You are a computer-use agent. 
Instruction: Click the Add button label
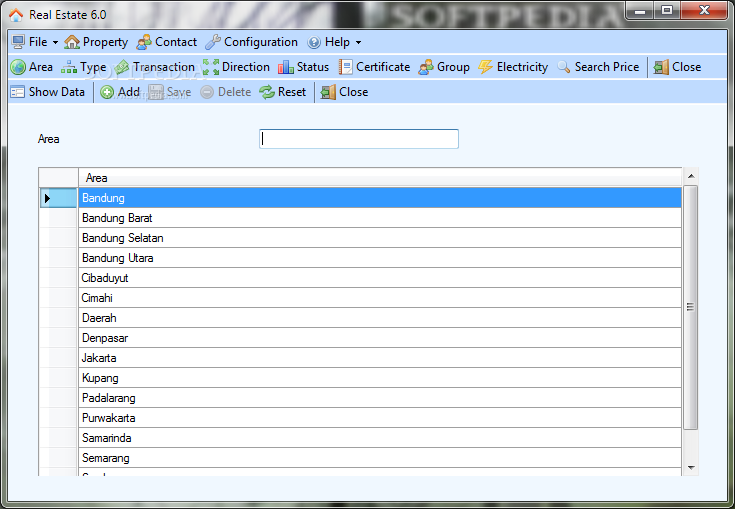(129, 92)
